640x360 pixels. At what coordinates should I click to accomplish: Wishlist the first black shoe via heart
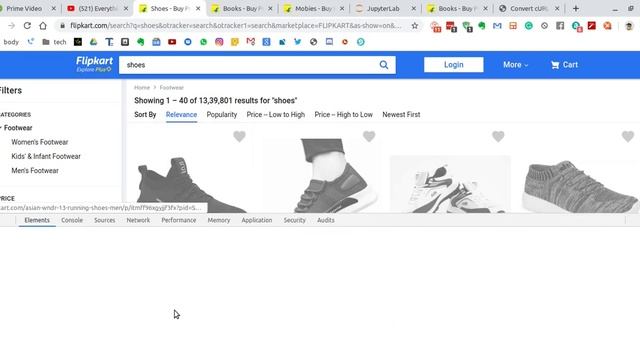[239, 136]
